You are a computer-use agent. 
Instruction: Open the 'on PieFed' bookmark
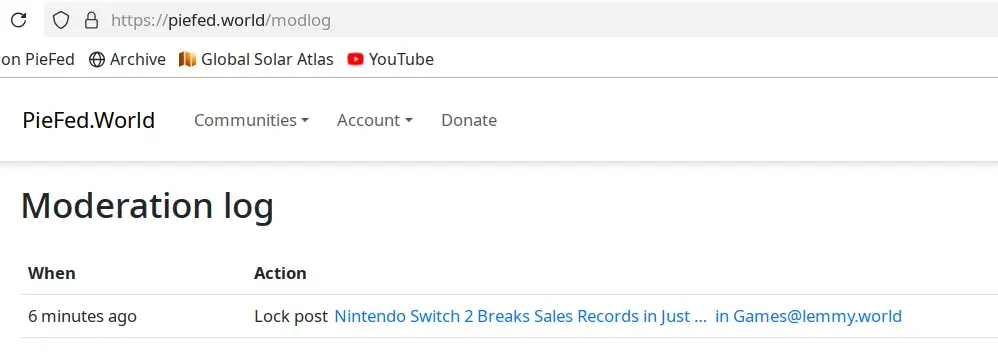click(38, 59)
